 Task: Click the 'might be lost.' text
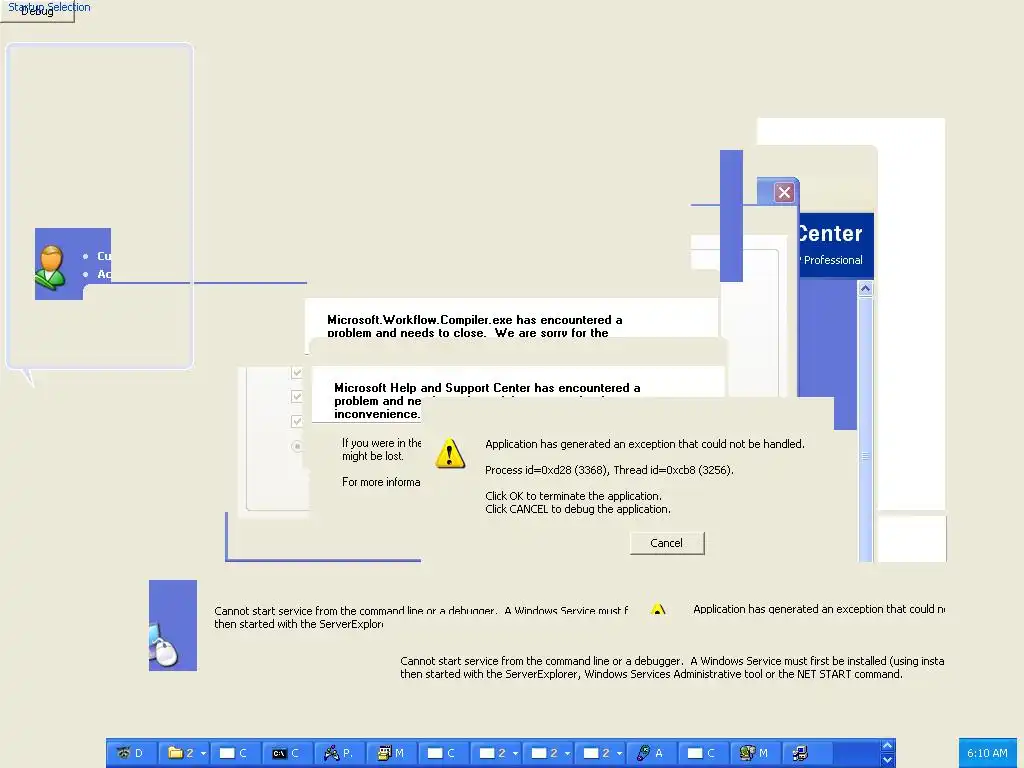coord(373,456)
